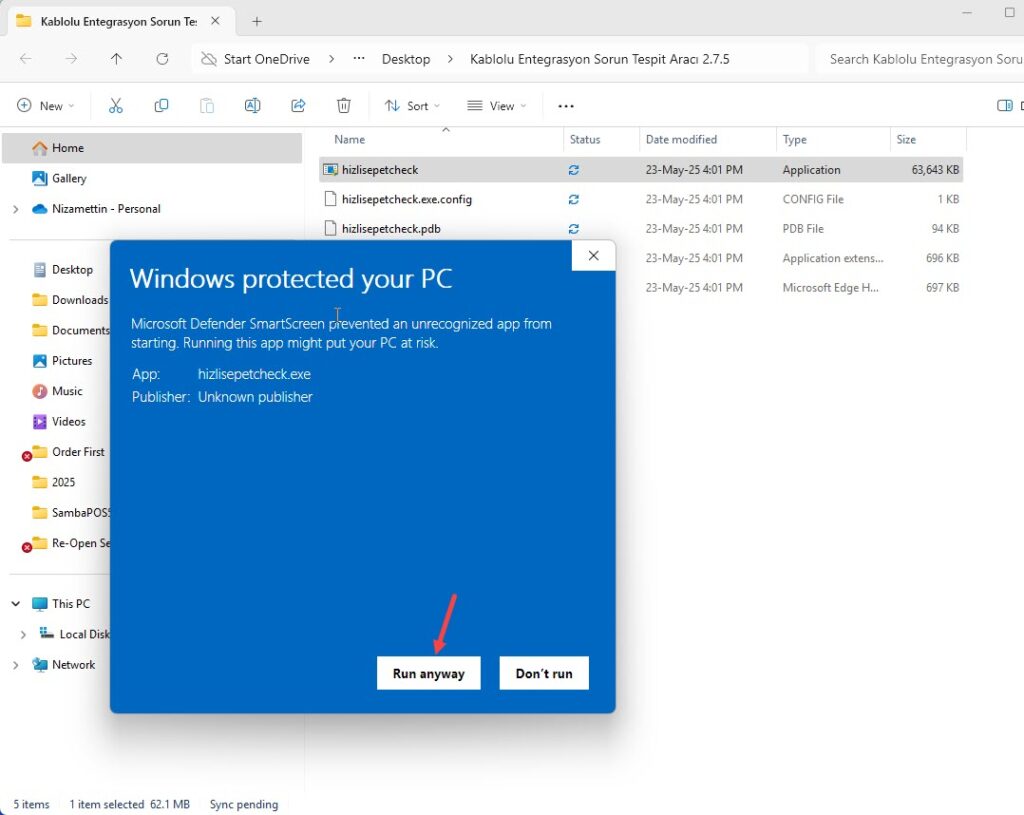
Task: Sort by the Name column header
Action: click(349, 139)
